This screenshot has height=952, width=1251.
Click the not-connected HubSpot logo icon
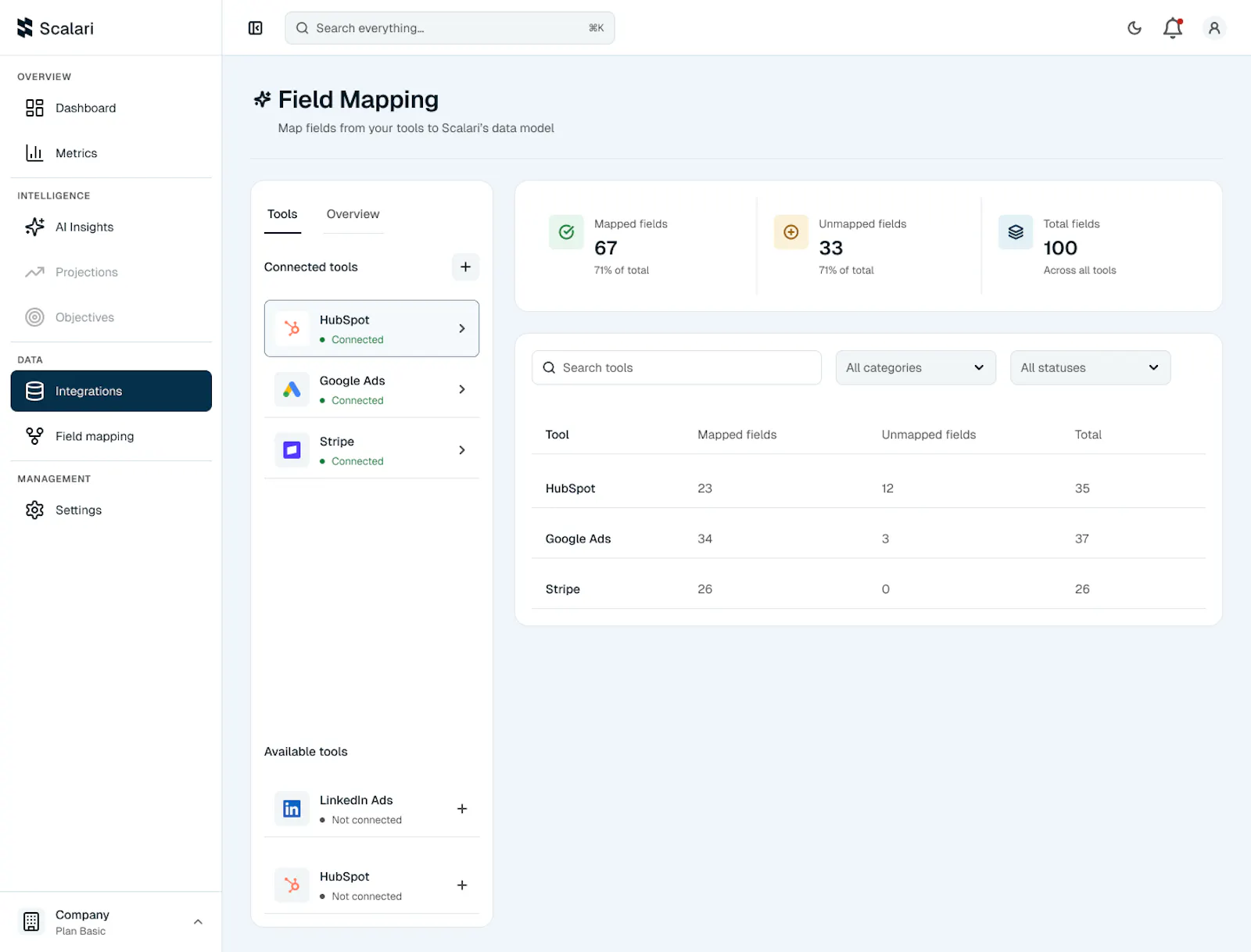(x=292, y=886)
